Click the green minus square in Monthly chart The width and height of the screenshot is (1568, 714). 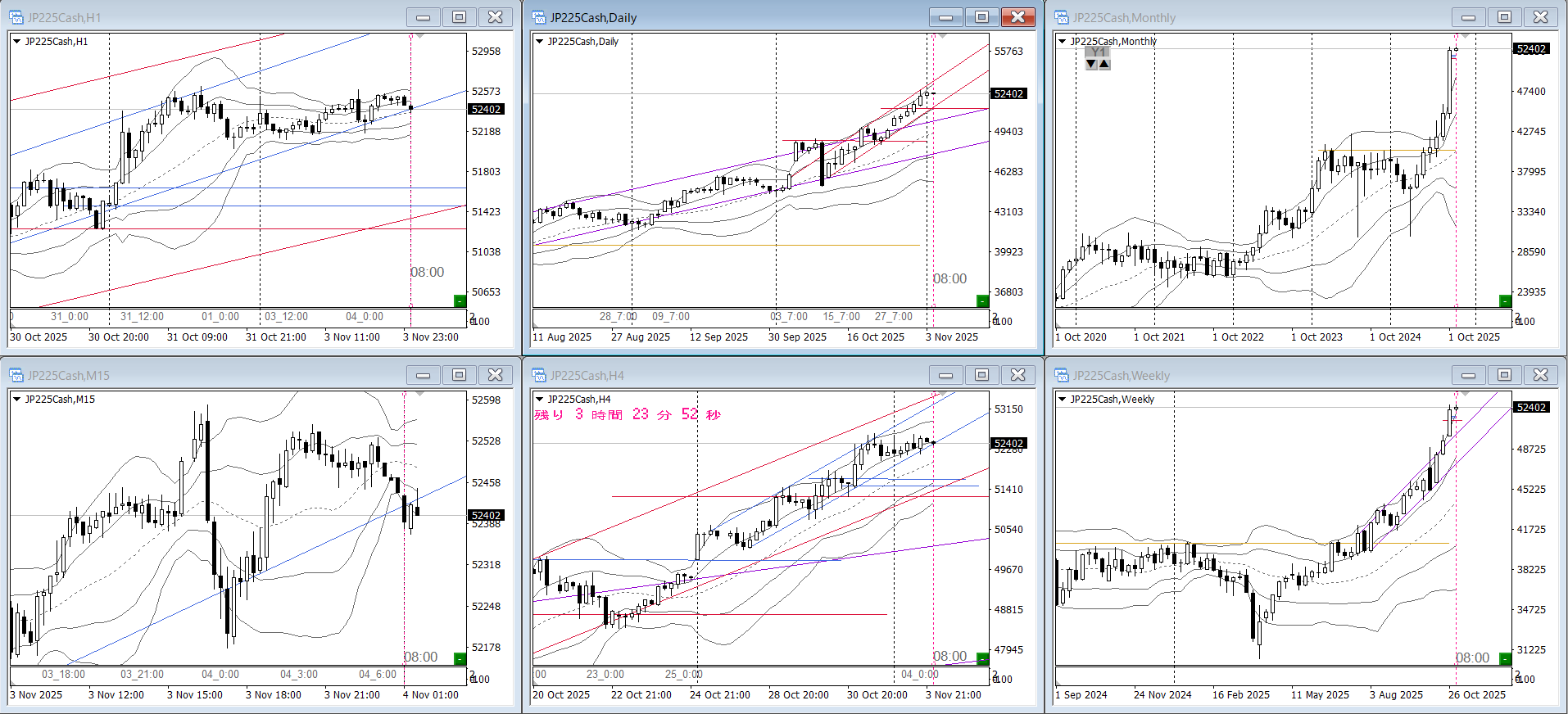1505,301
